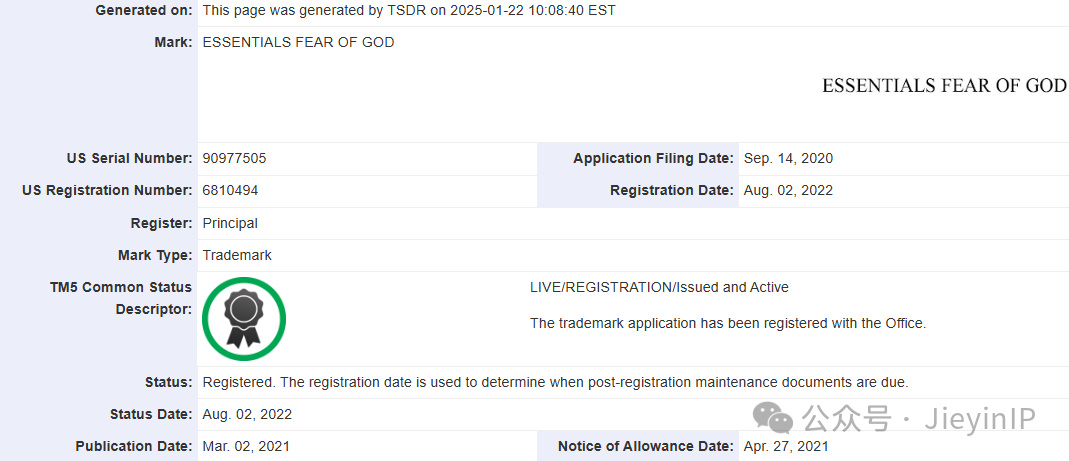This screenshot has width=1069, height=461.
Task: Click the TSDR generated-on timestamp text
Action: 409,10
